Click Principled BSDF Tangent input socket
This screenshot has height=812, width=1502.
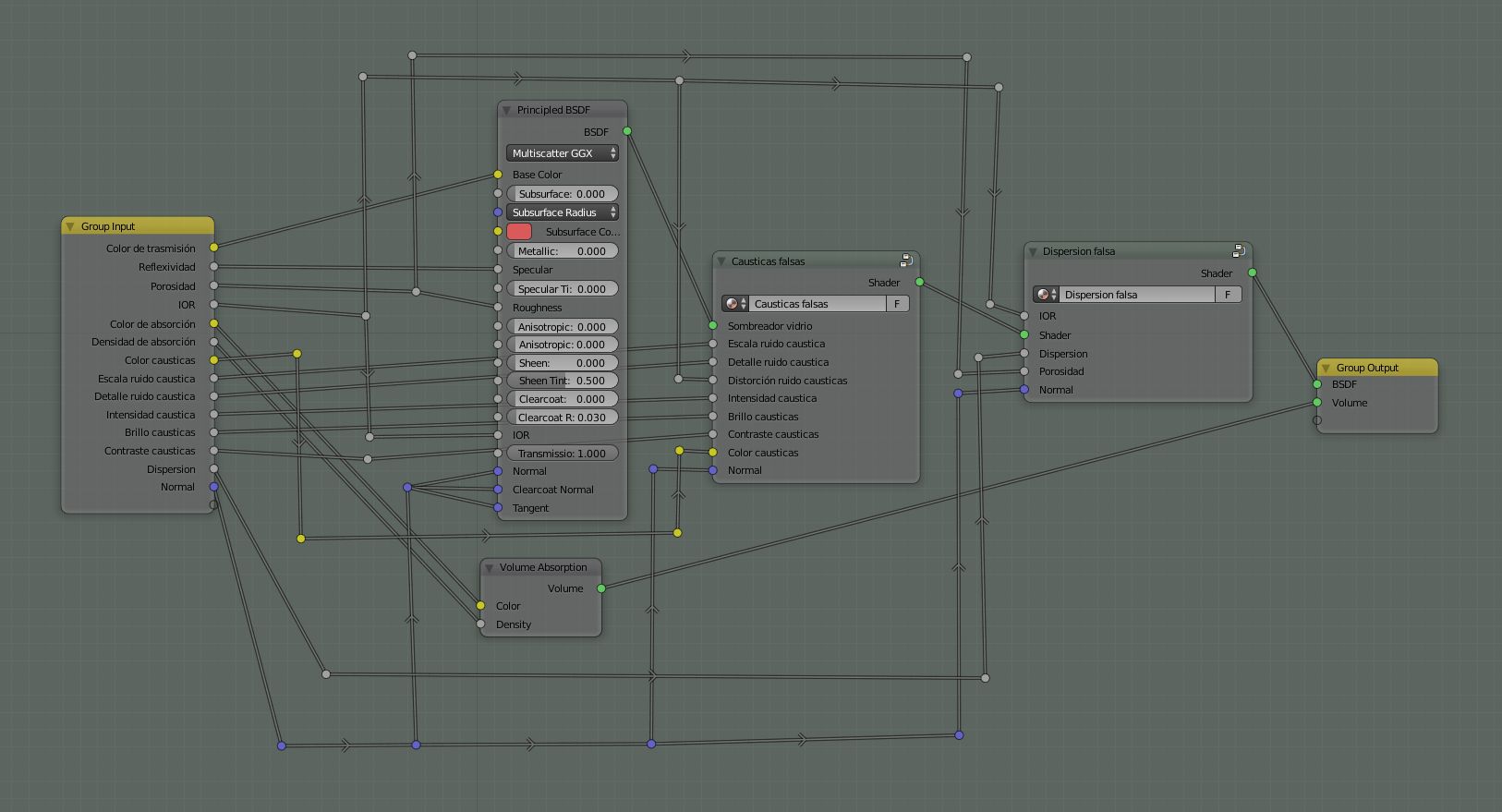tap(498, 508)
